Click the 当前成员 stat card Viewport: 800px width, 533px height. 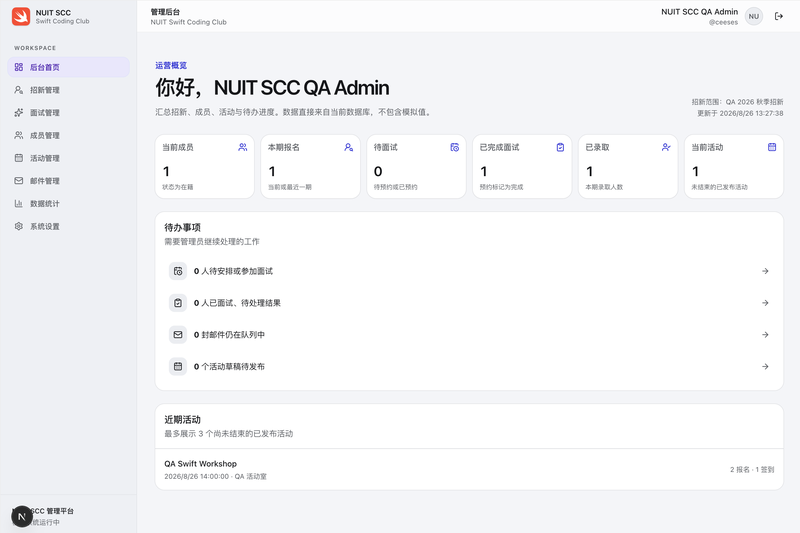click(x=205, y=166)
